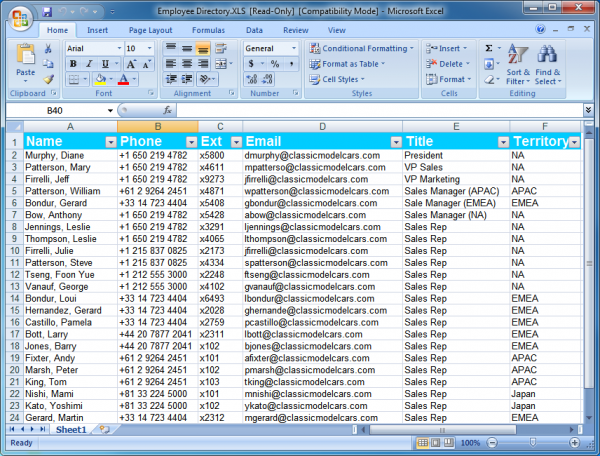Open the Office Button menu
Screen dimensions: 600x456
click(20, 18)
